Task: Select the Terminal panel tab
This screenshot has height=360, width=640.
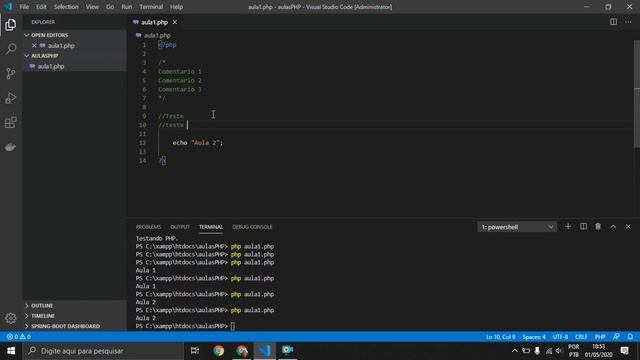Action: pyautogui.click(x=211, y=227)
